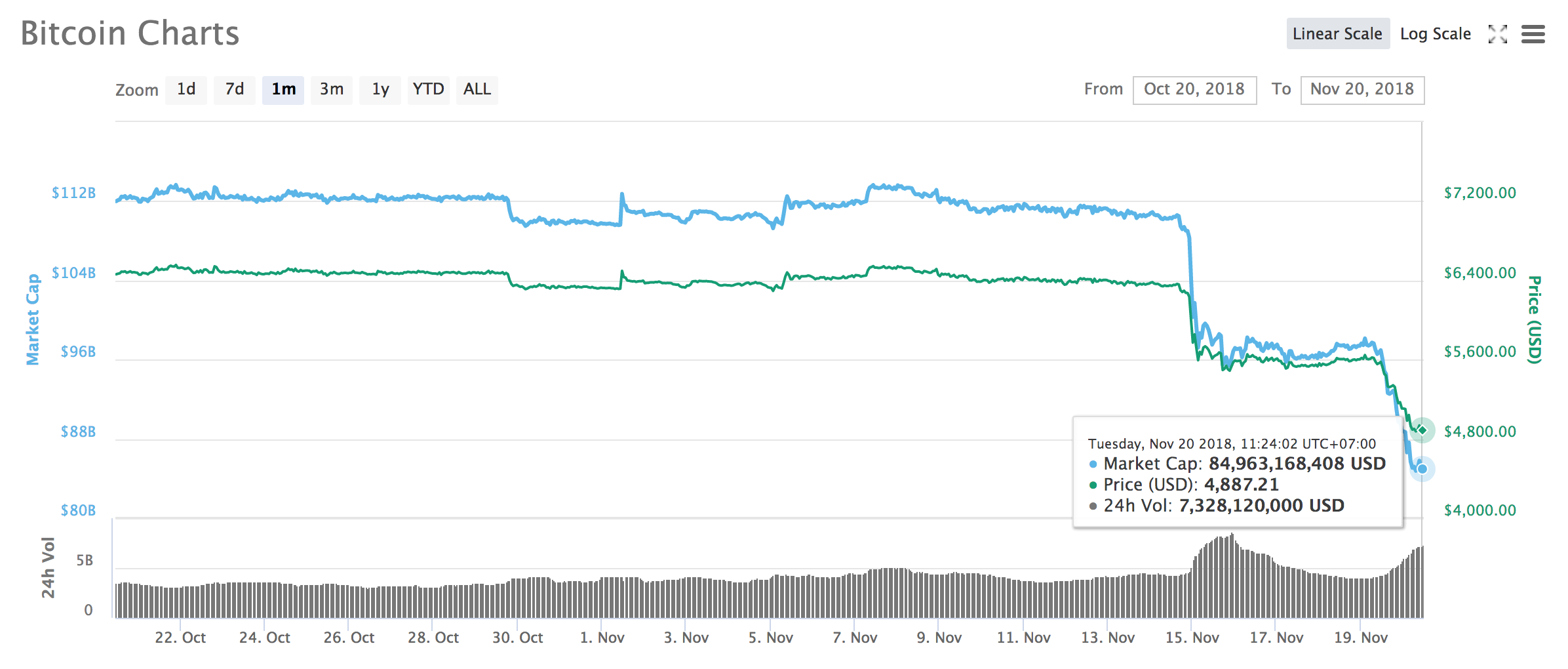This screenshot has height=669, width=1568.
Task: Set zoom range to 1d
Action: pyautogui.click(x=186, y=89)
